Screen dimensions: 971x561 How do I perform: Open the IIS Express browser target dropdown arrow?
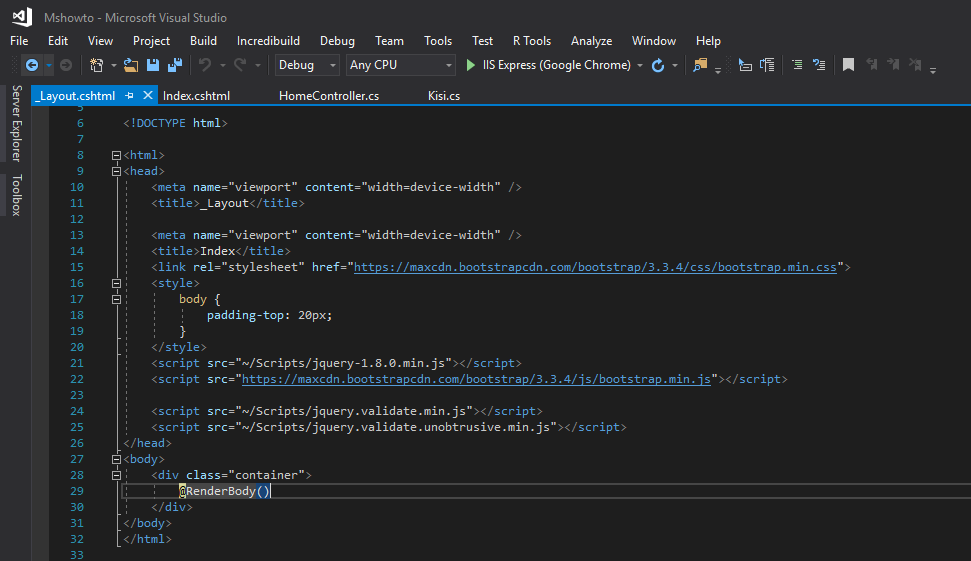pyautogui.click(x=640, y=65)
